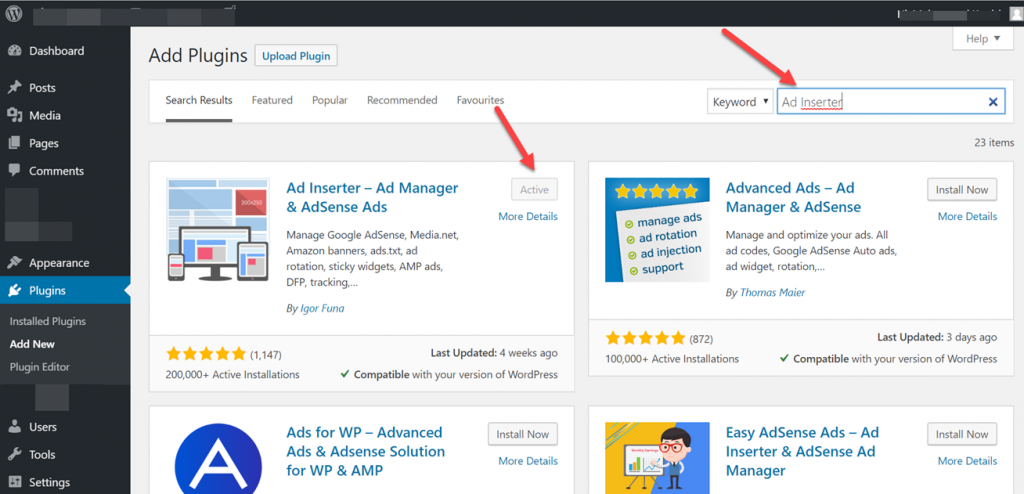Click 'Last Updated: 4 weeks ago' text
1024x494 pixels.
(x=494, y=353)
